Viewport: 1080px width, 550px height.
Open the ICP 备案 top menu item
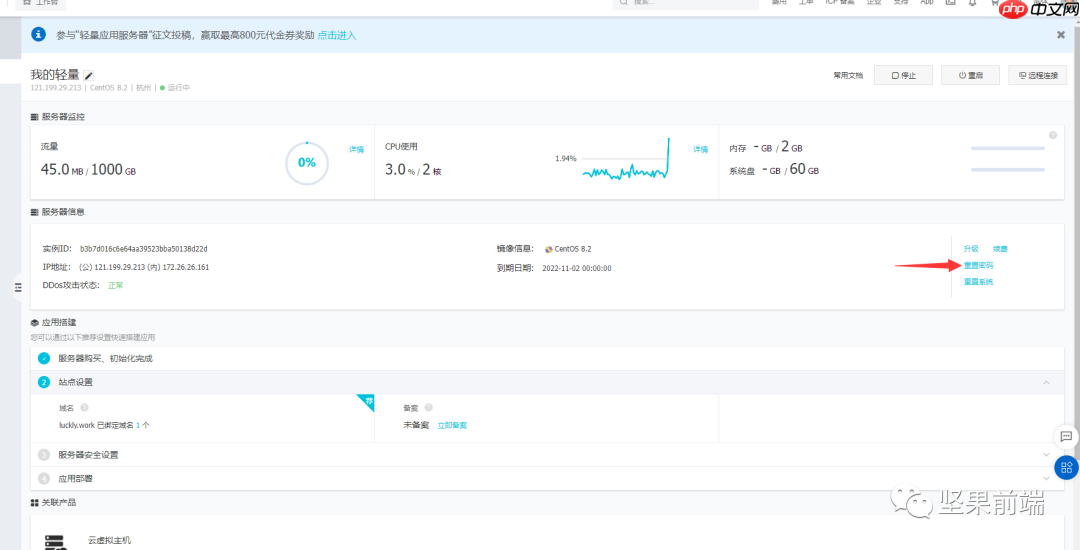tap(840, 3)
